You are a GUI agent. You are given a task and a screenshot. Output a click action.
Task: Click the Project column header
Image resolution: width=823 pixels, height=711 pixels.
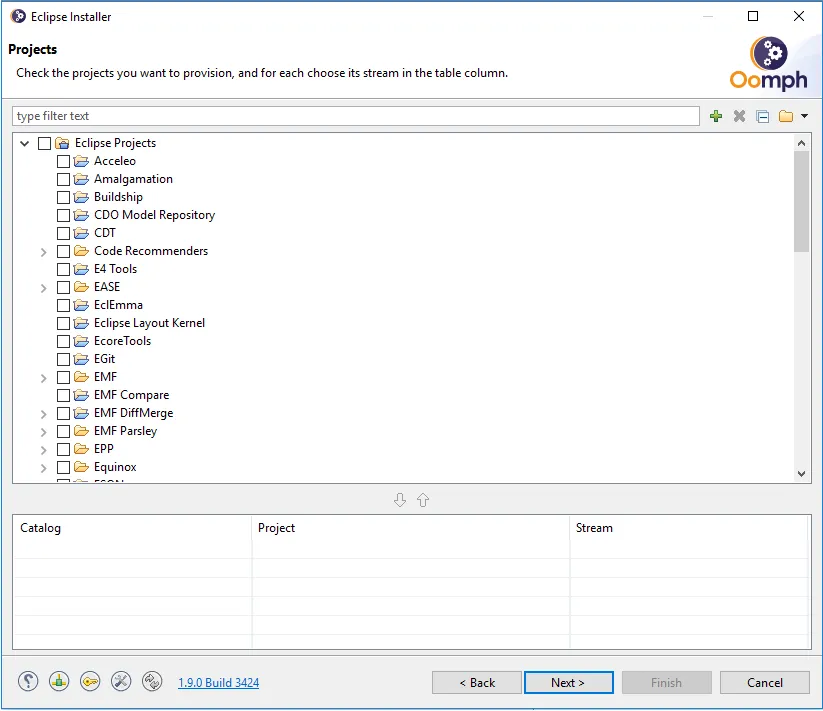point(410,528)
